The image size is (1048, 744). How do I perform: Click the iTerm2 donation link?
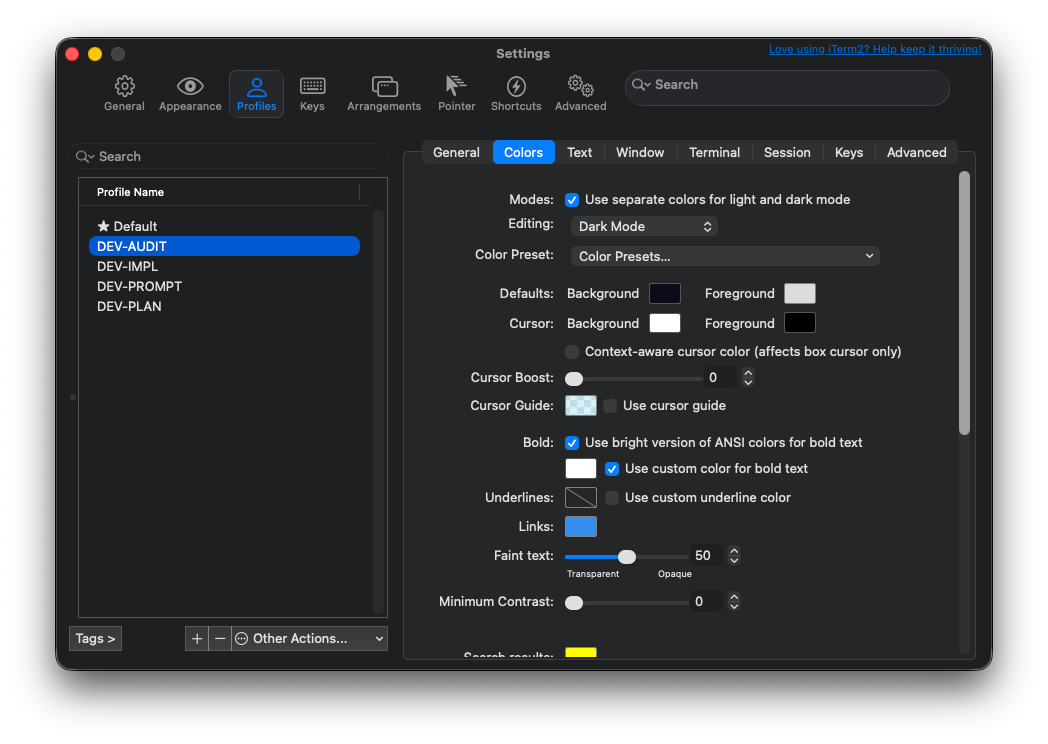click(x=875, y=48)
